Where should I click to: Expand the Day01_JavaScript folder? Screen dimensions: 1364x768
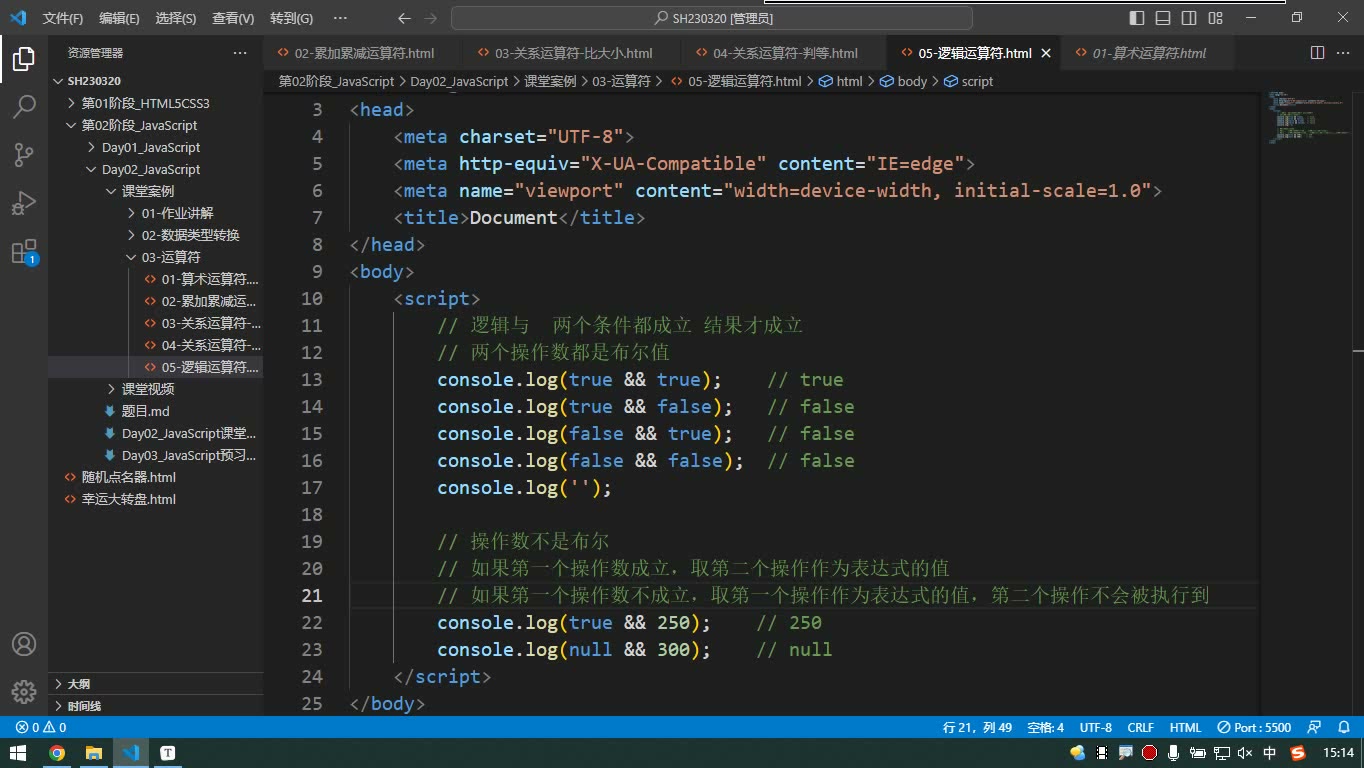151,147
